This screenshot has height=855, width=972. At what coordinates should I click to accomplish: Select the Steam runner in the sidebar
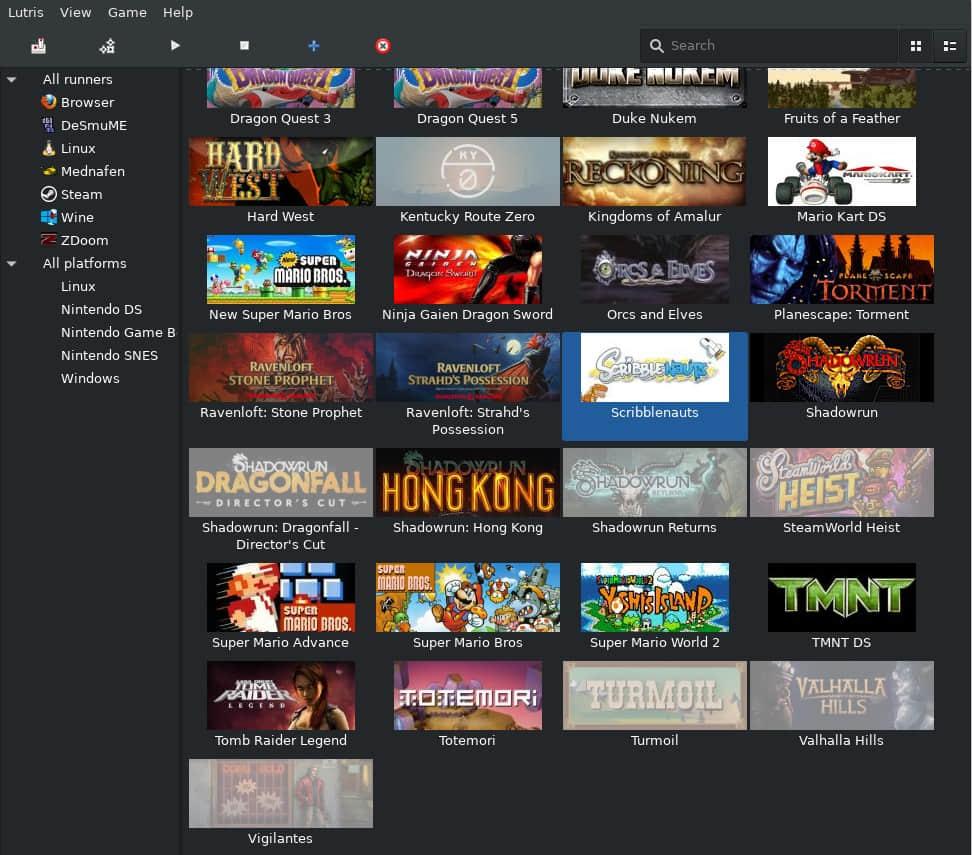[x=81, y=194]
